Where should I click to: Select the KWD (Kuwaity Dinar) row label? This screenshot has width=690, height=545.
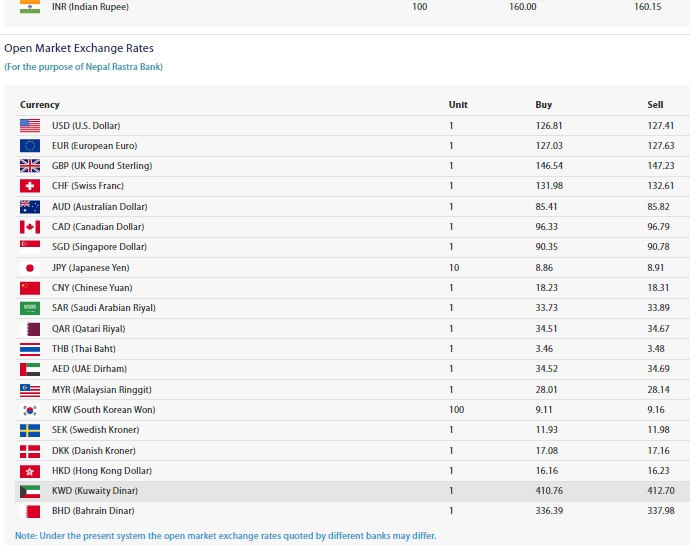coord(95,491)
